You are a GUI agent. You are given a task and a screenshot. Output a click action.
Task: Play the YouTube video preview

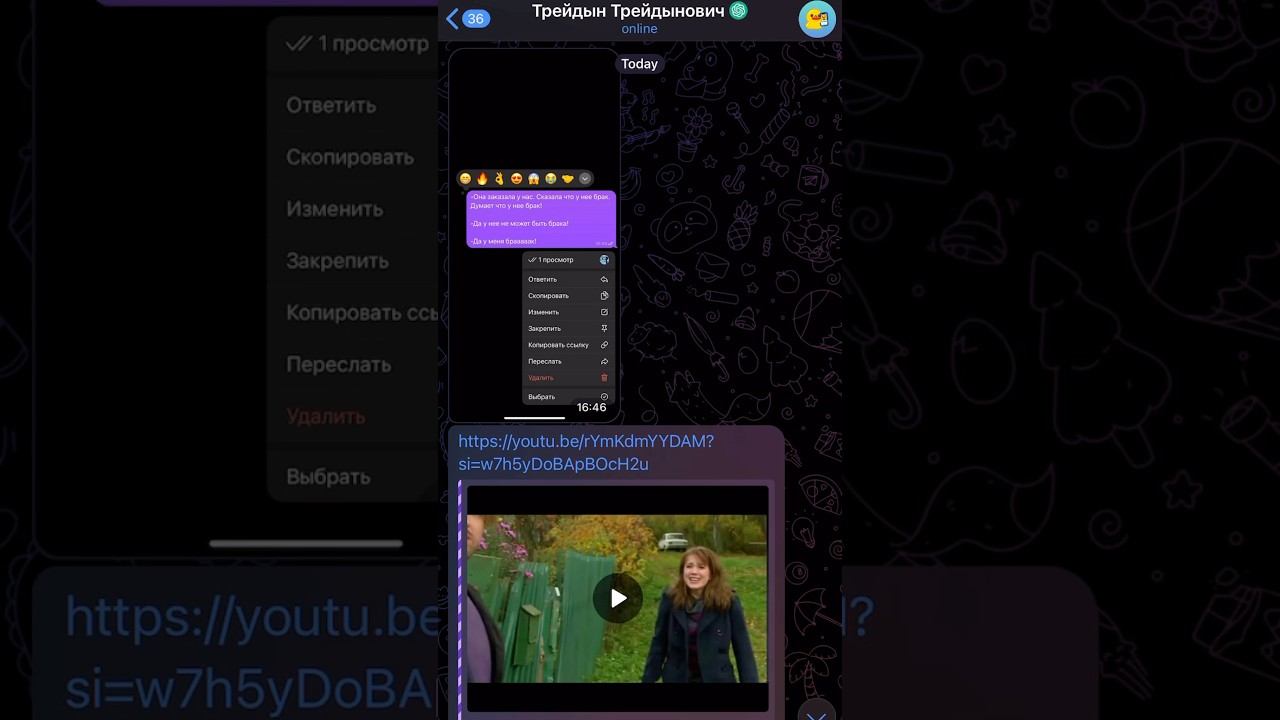click(x=618, y=598)
